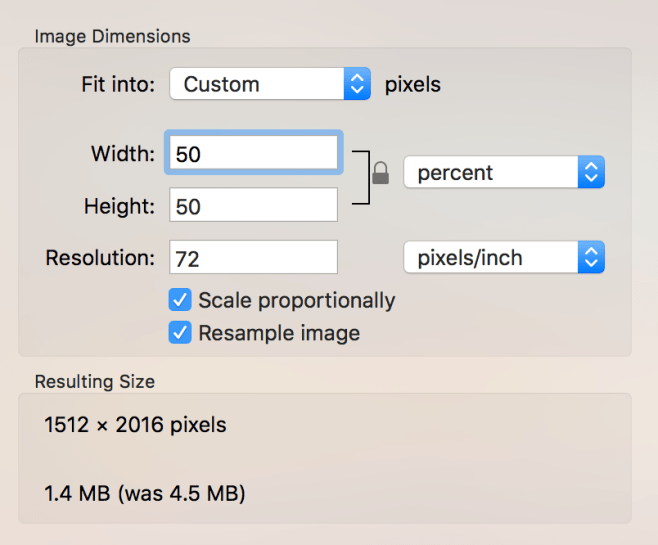Click the blue arrows on pixels/inch popup
Image resolution: width=658 pixels, height=545 pixels.
591,258
